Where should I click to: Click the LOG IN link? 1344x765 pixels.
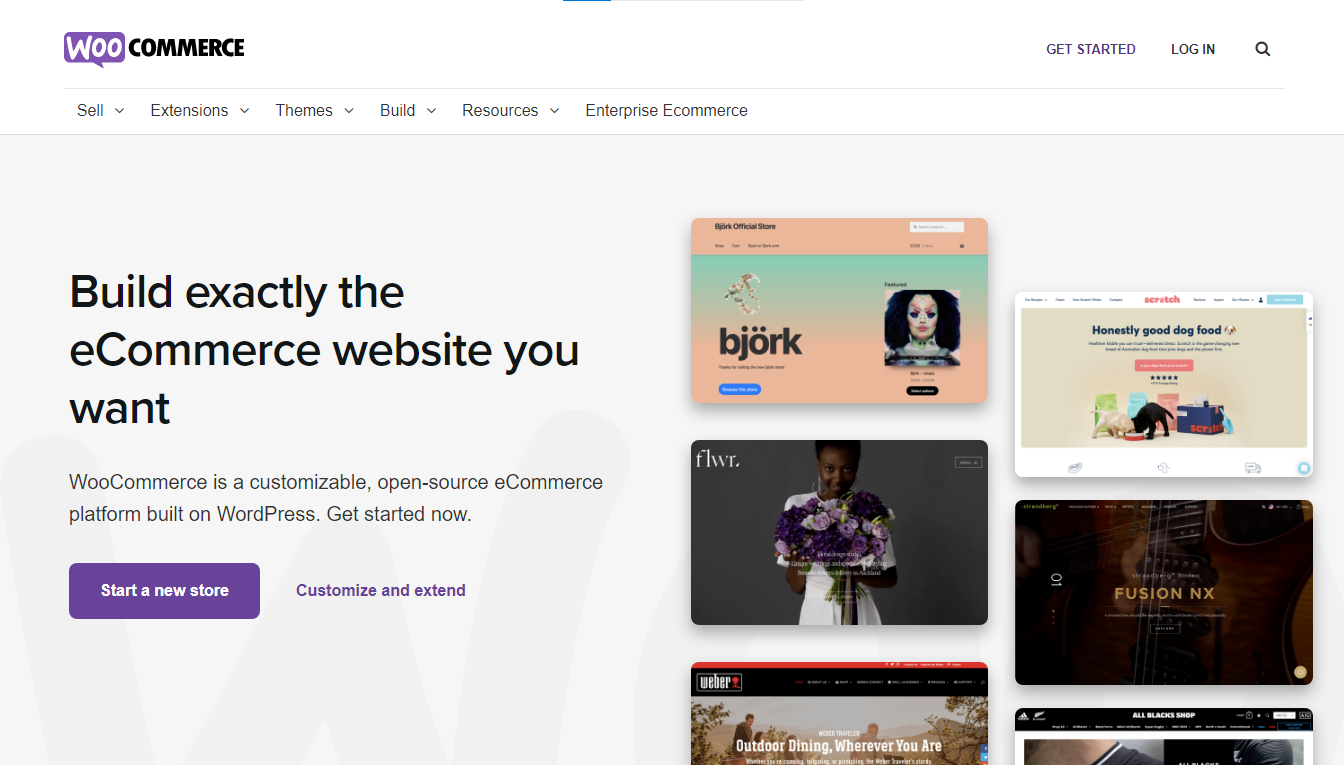pos(1193,49)
